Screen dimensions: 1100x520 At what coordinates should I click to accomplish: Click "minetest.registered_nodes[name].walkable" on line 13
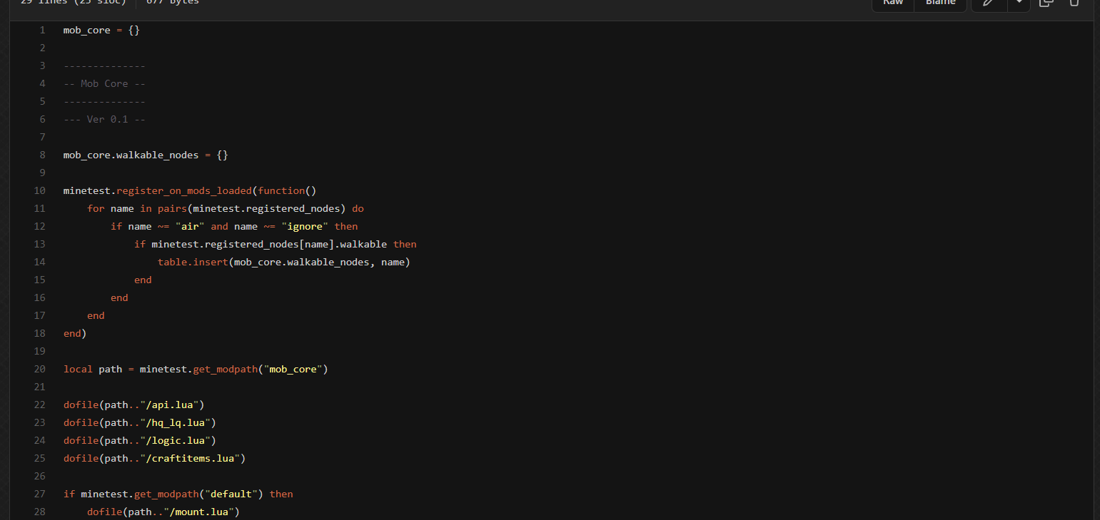[269, 244]
